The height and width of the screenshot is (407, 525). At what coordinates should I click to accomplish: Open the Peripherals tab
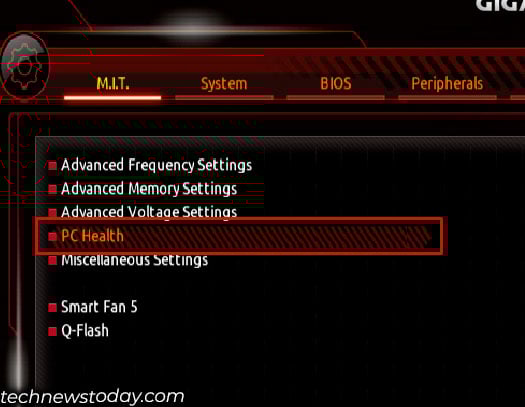coord(447,84)
